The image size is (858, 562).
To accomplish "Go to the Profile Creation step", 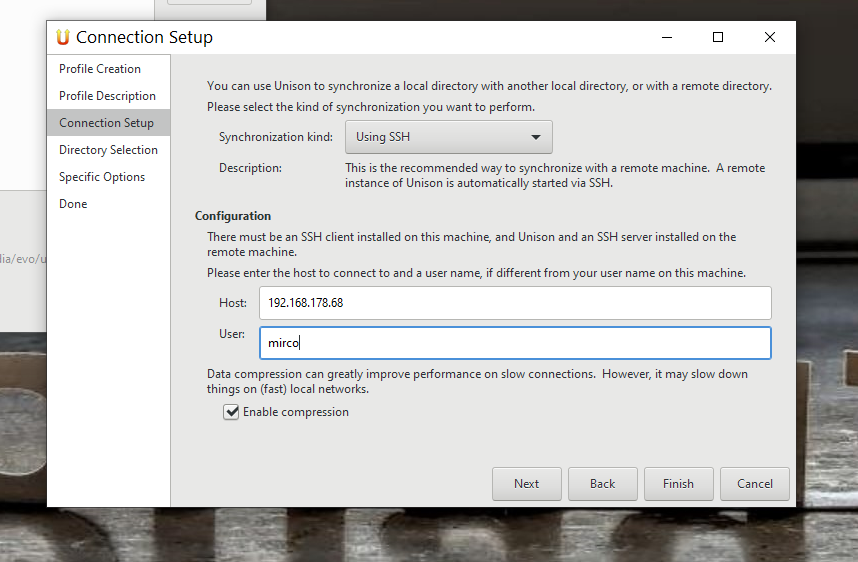I will pos(100,69).
